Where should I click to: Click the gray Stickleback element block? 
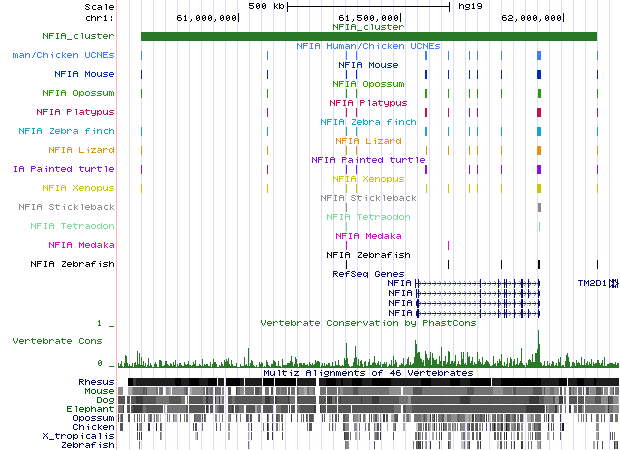point(539,207)
